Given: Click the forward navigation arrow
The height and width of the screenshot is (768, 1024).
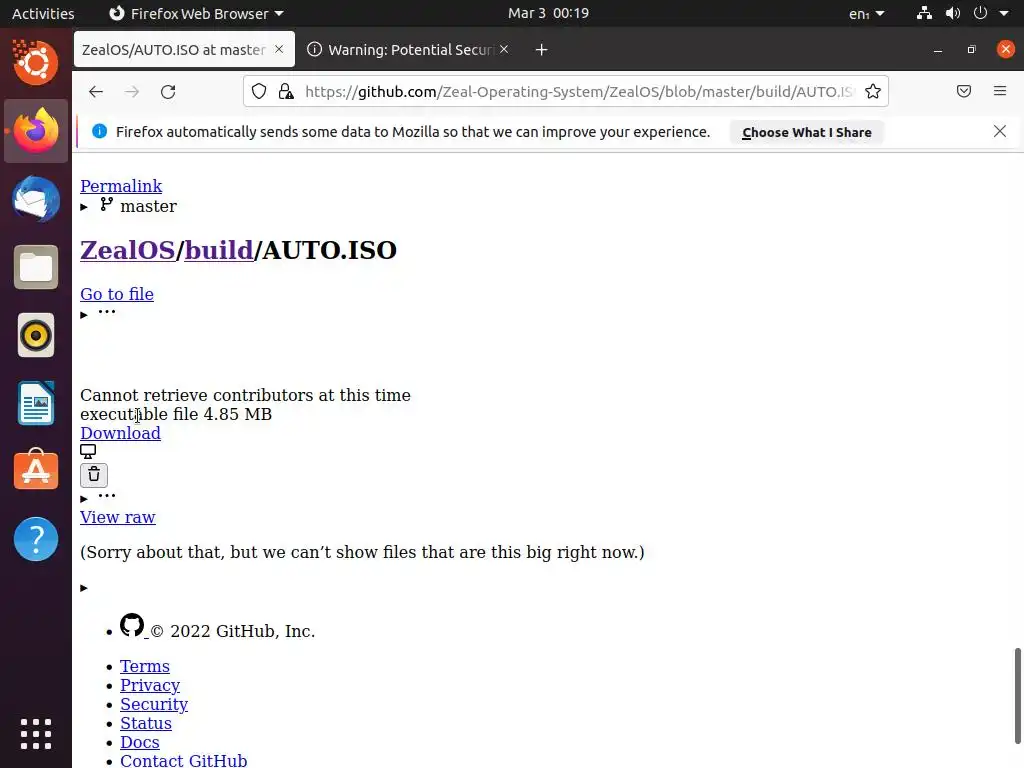Looking at the screenshot, I should point(132,91).
